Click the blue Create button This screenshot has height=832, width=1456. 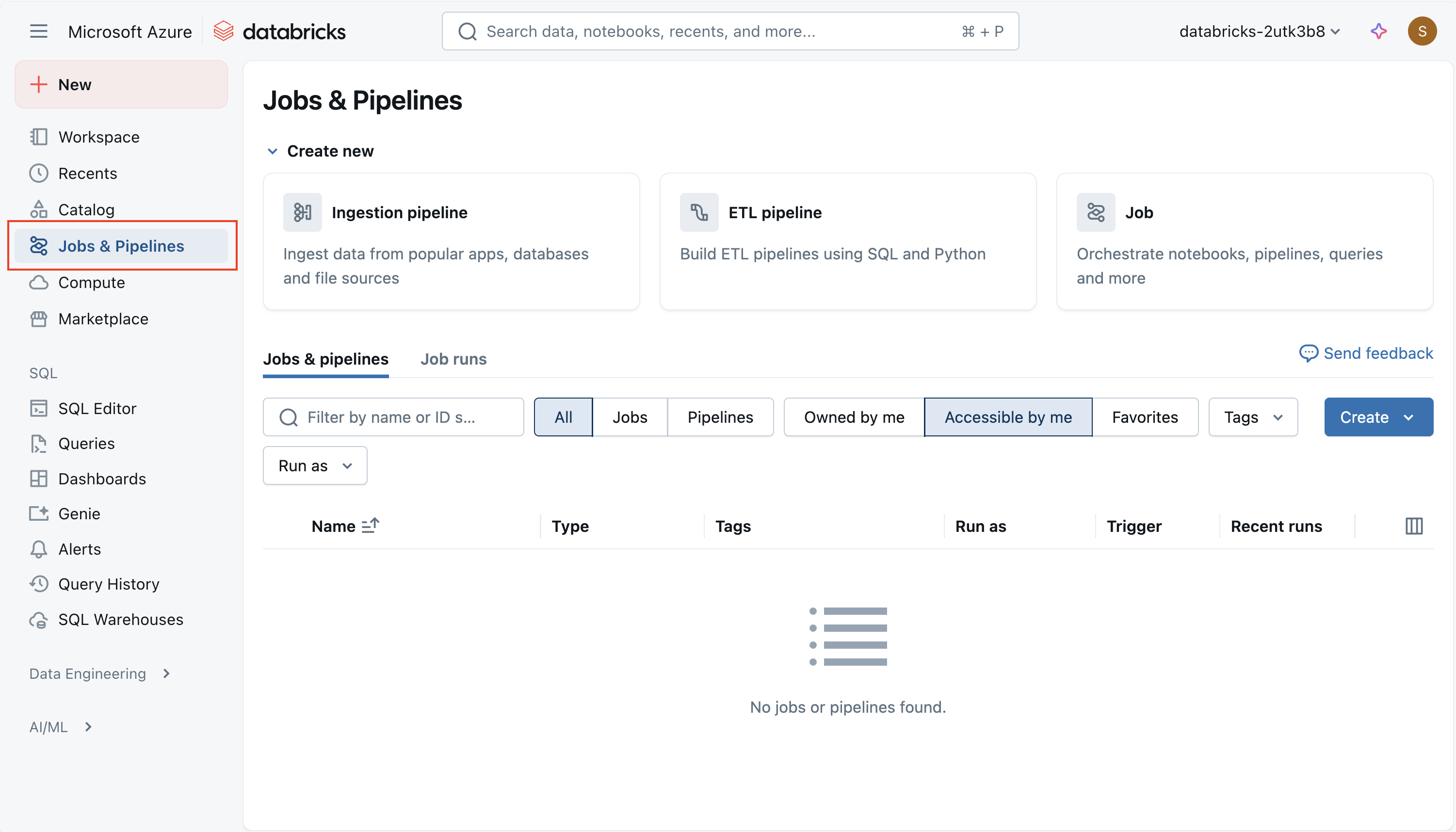1378,417
